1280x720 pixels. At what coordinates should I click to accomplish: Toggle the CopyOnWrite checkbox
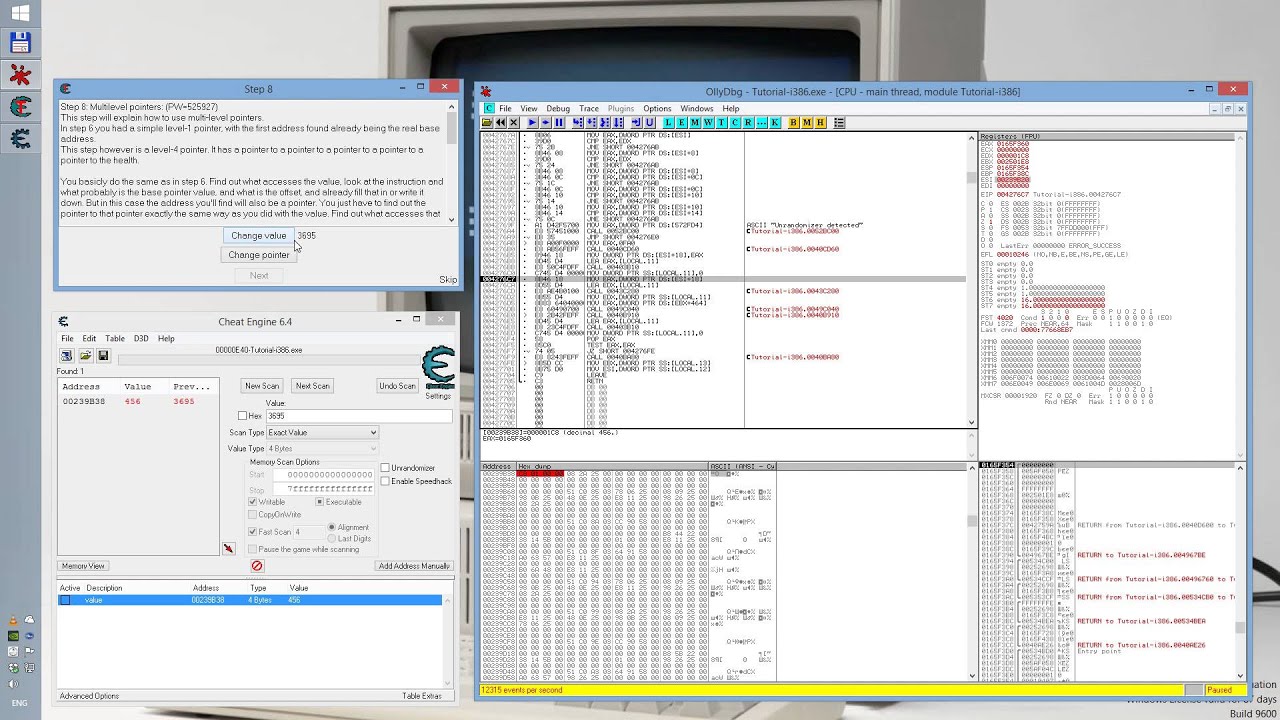click(253, 515)
